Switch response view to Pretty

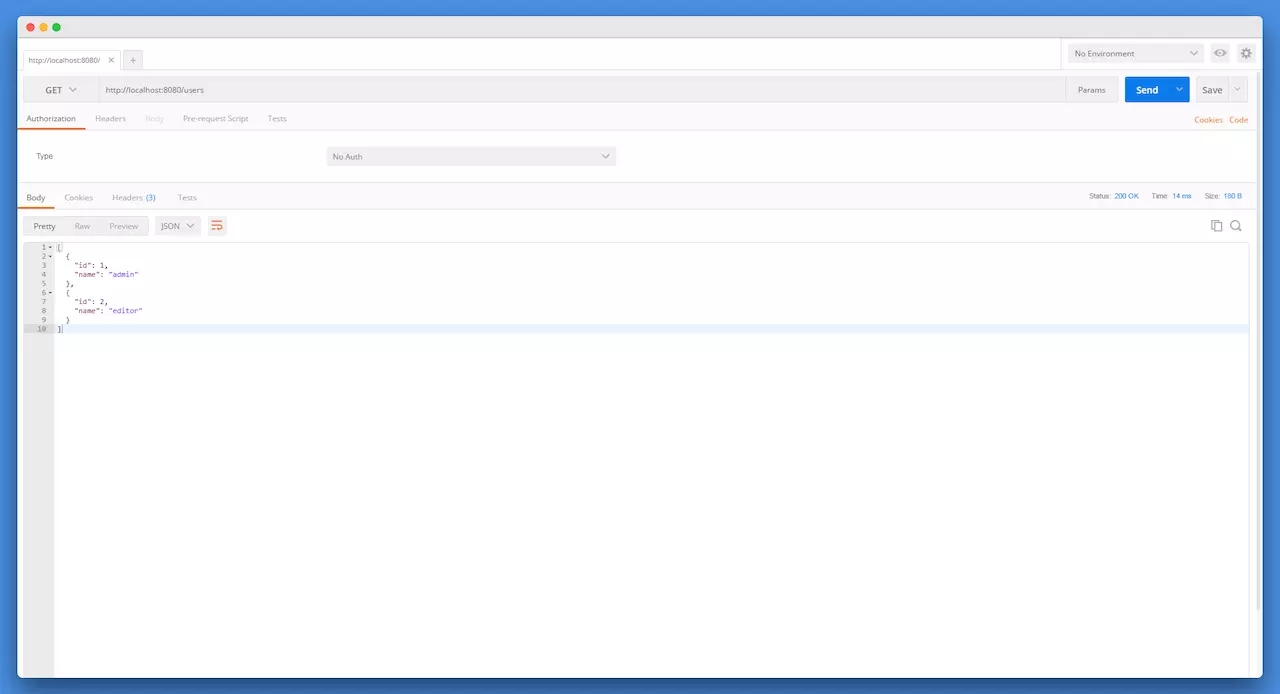click(44, 226)
